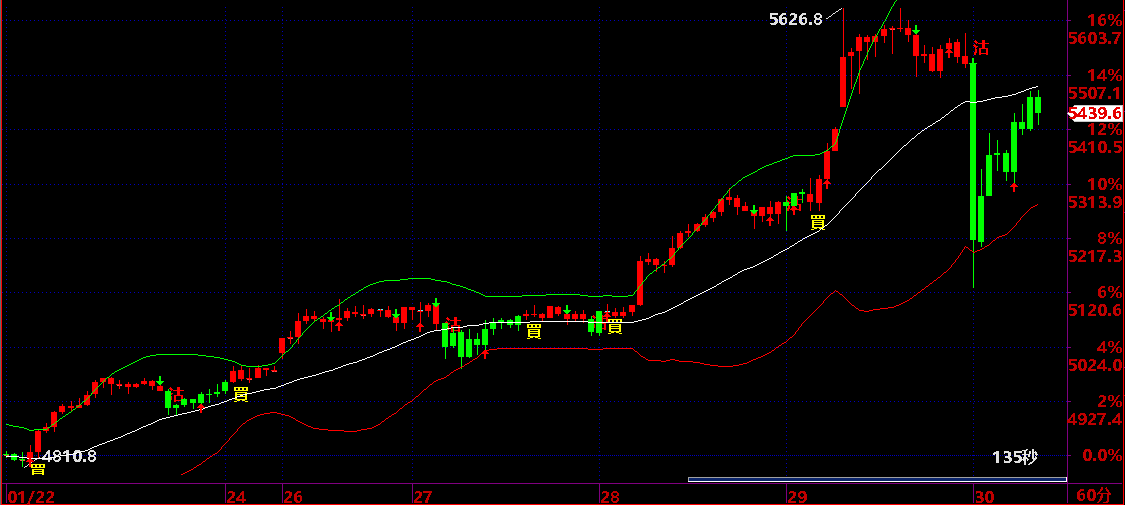Viewport: 1125px width, 505px height.
Task: Click the 買 marker beside the 4810.8 label
Action: (x=37, y=469)
